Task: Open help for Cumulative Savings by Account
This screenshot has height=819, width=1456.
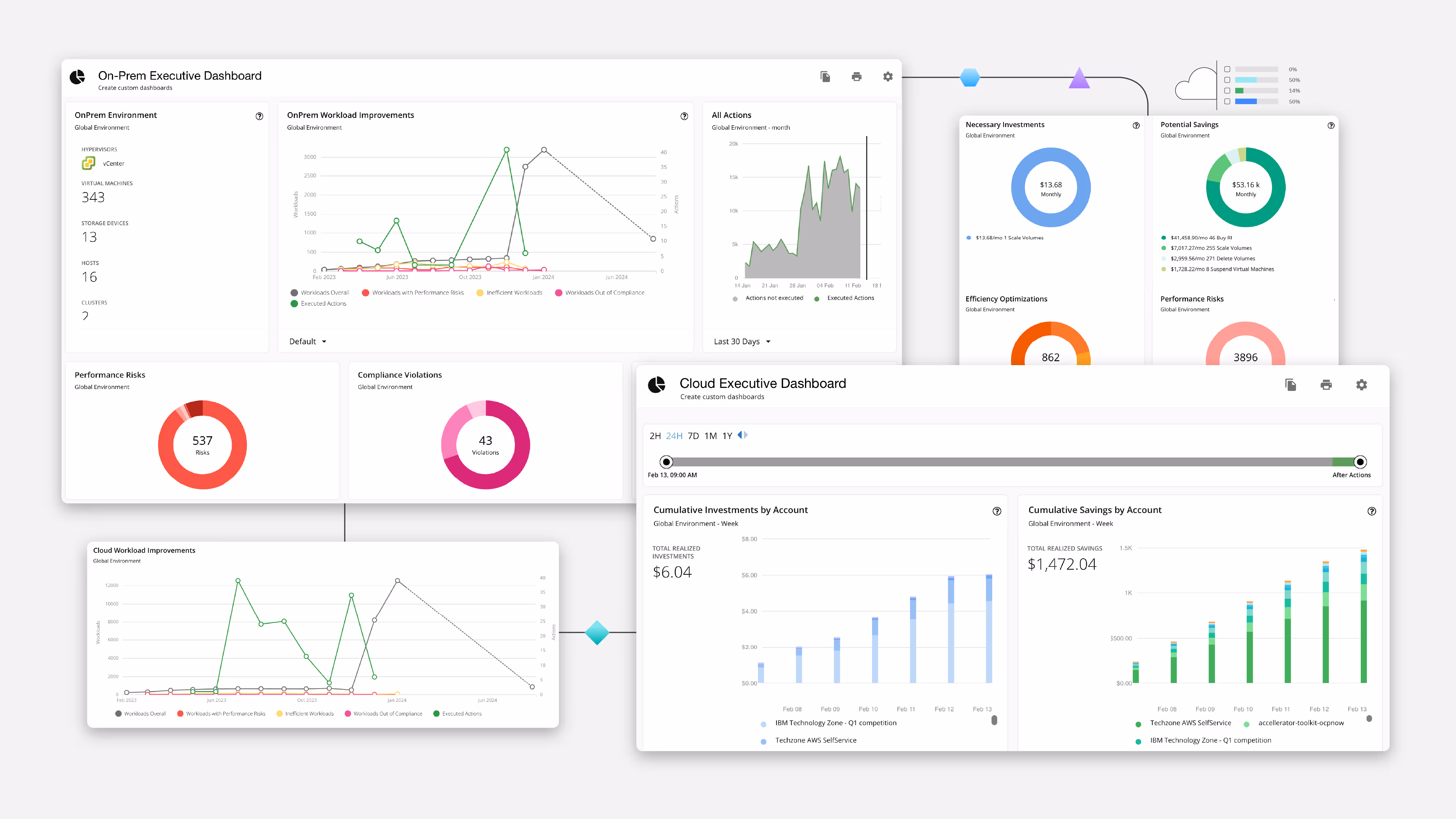Action: click(x=1372, y=511)
